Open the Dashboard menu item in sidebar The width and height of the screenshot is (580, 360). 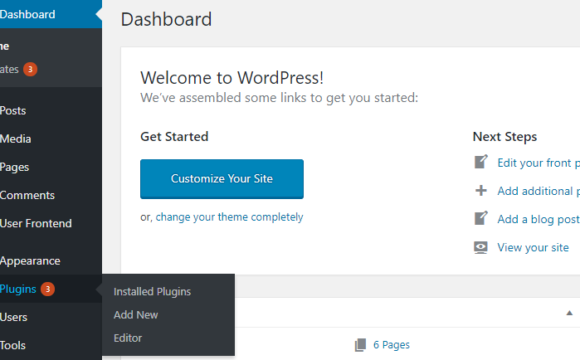point(51,14)
